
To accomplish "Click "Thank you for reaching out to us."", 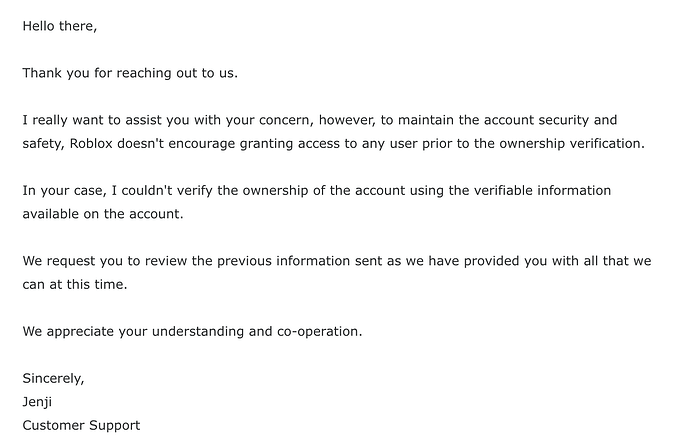I will point(130,73).
